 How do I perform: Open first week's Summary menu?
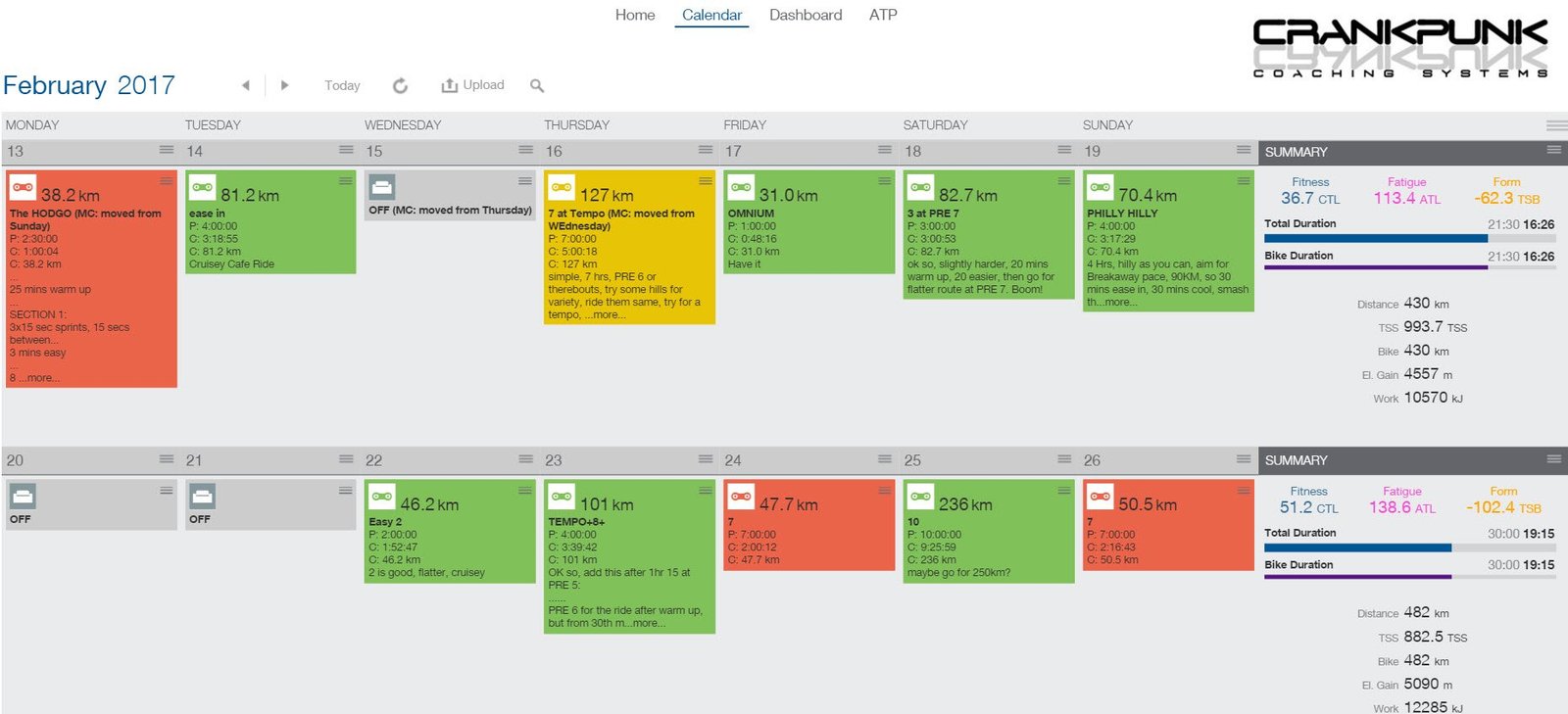pos(1553,150)
